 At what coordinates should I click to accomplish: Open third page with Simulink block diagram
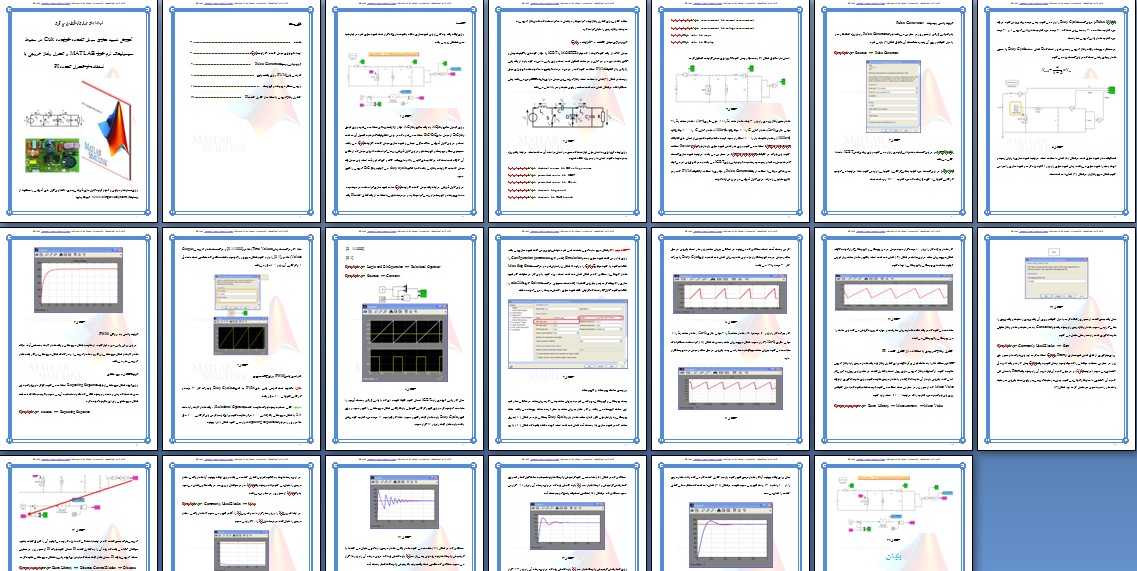405,112
